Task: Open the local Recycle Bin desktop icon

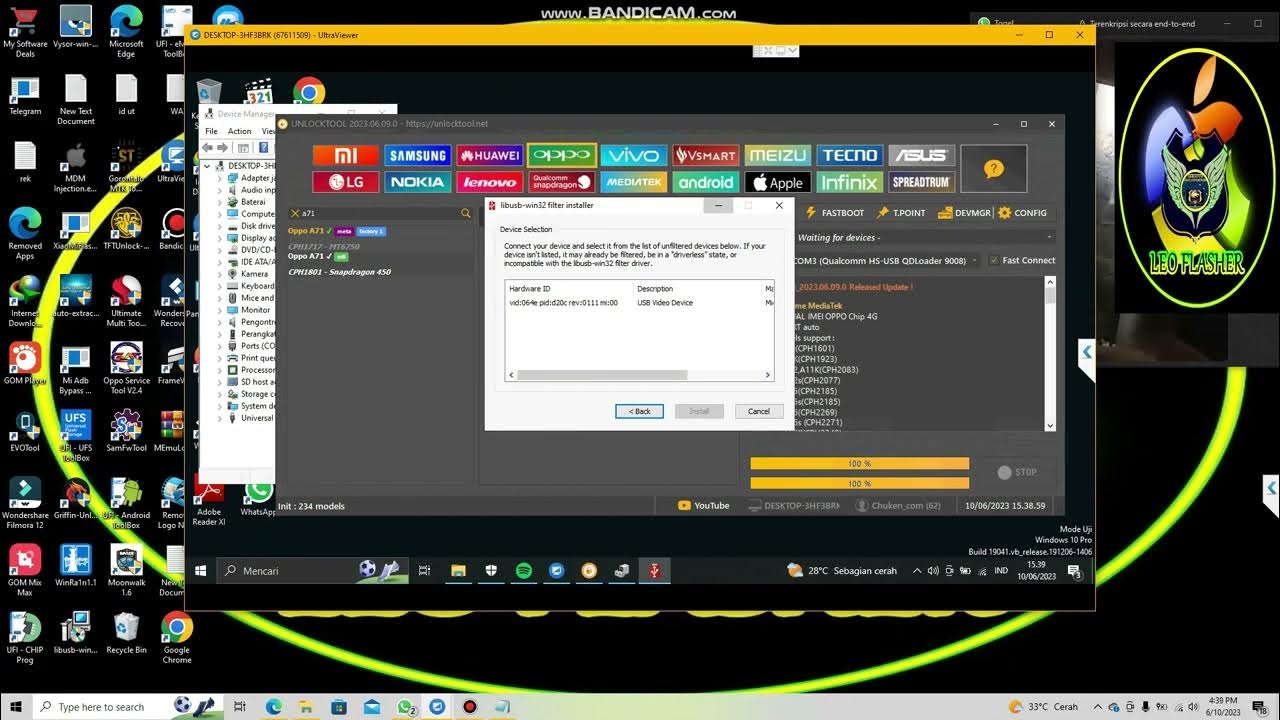Action: [126, 634]
